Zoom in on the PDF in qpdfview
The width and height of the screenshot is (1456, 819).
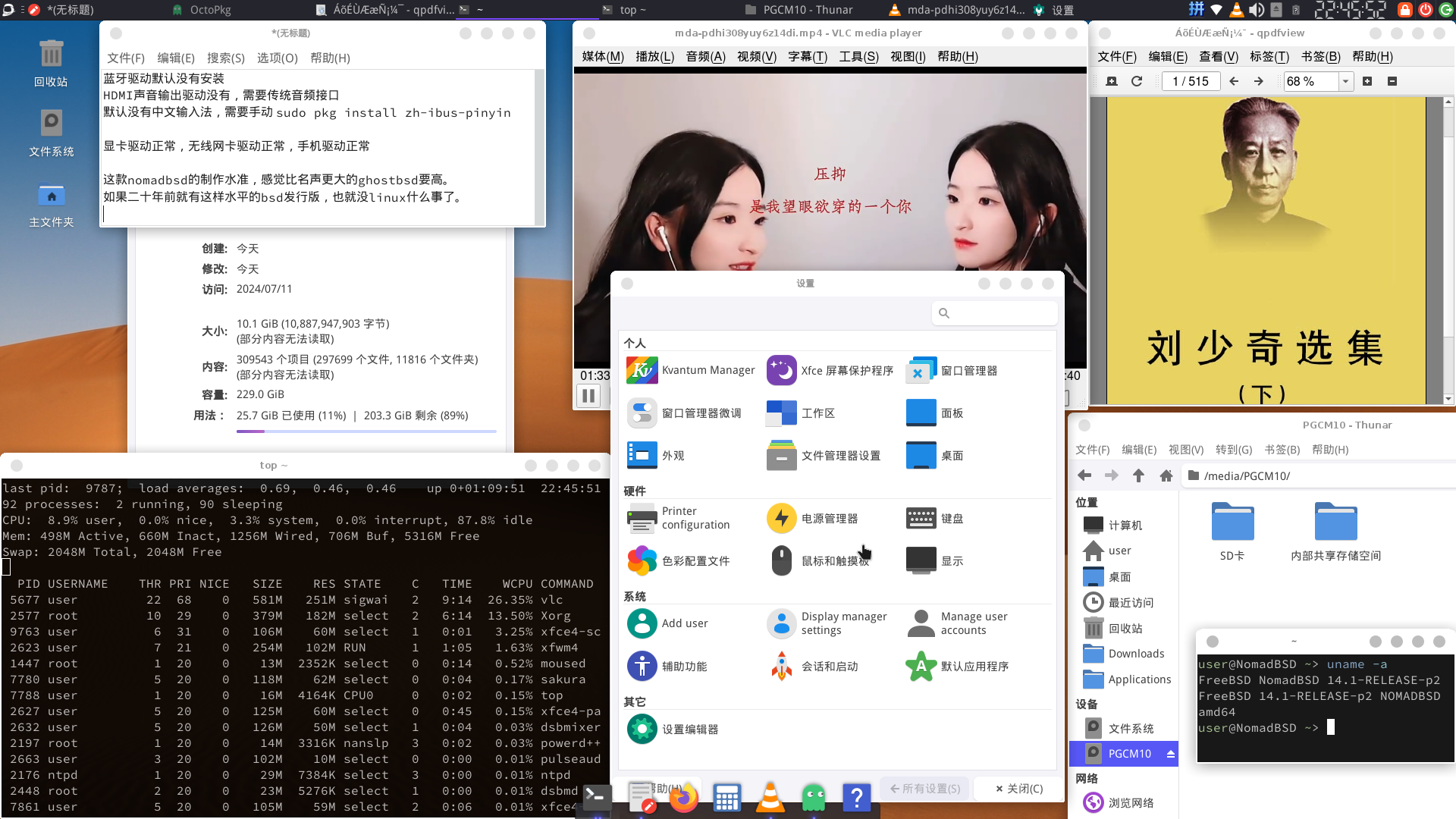click(1368, 81)
